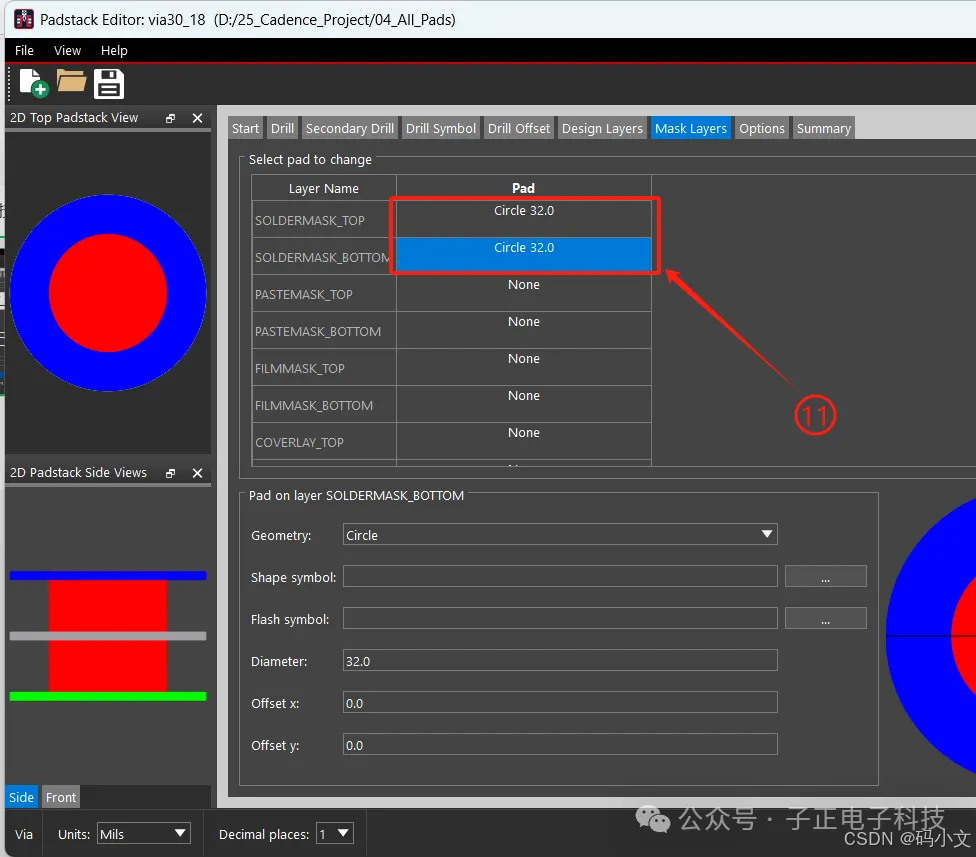This screenshot has height=857, width=976.
Task: Close the 2D Top Padstack View panel
Action: click(197, 118)
